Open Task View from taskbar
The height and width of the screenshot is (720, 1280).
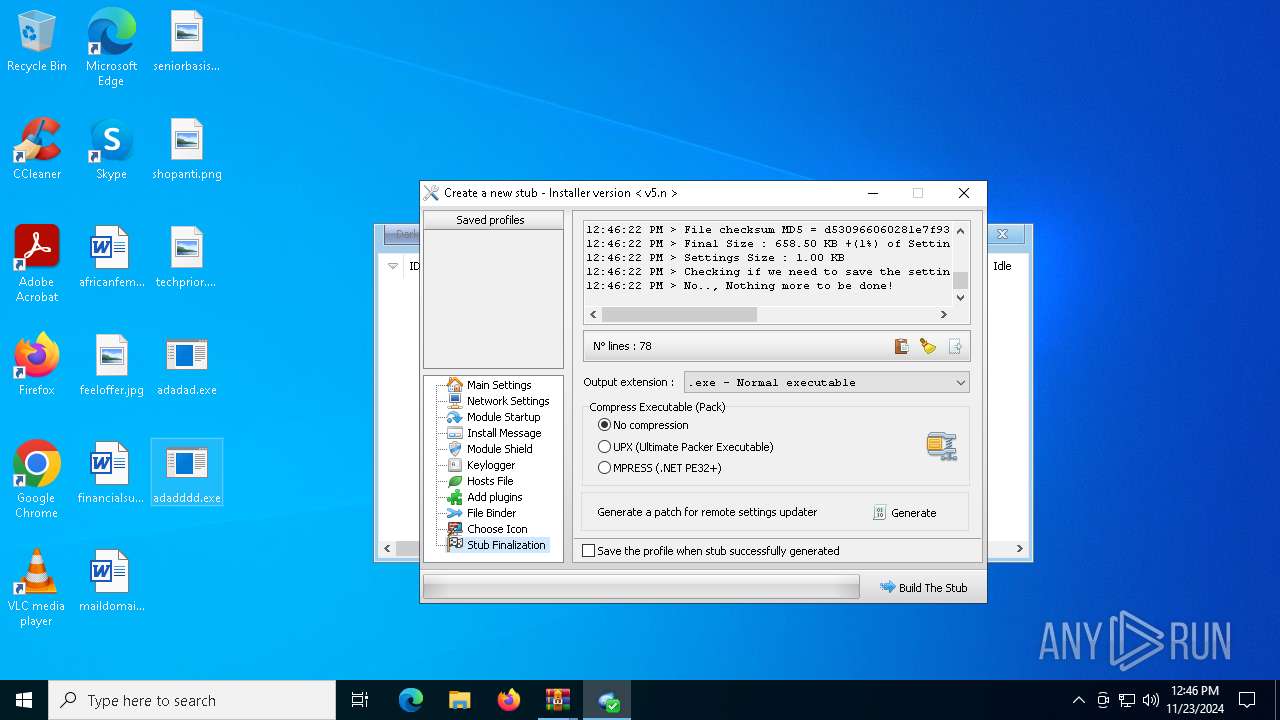360,700
